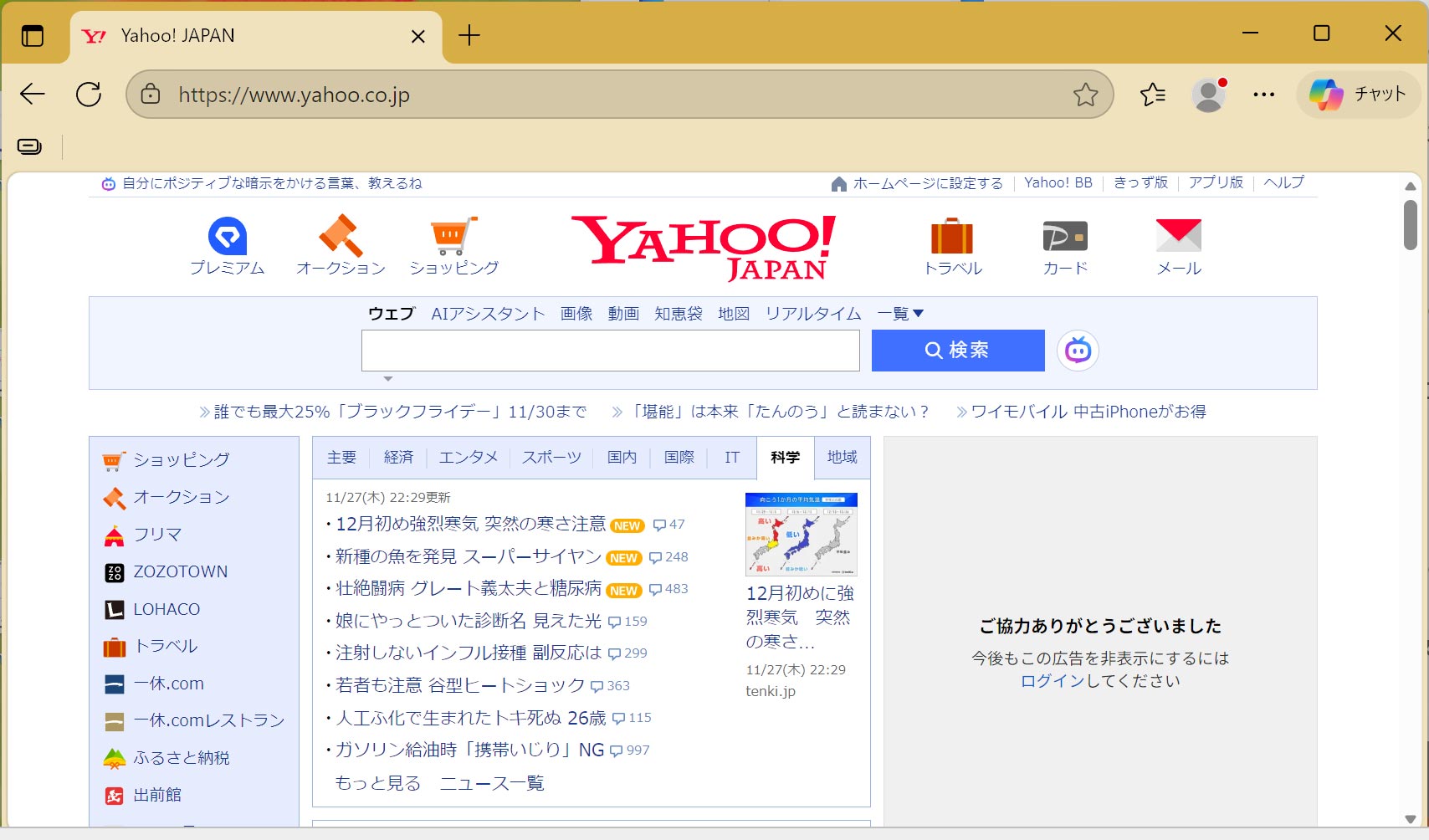
Task: Click the AI assistant robot icon
Action: point(1078,351)
